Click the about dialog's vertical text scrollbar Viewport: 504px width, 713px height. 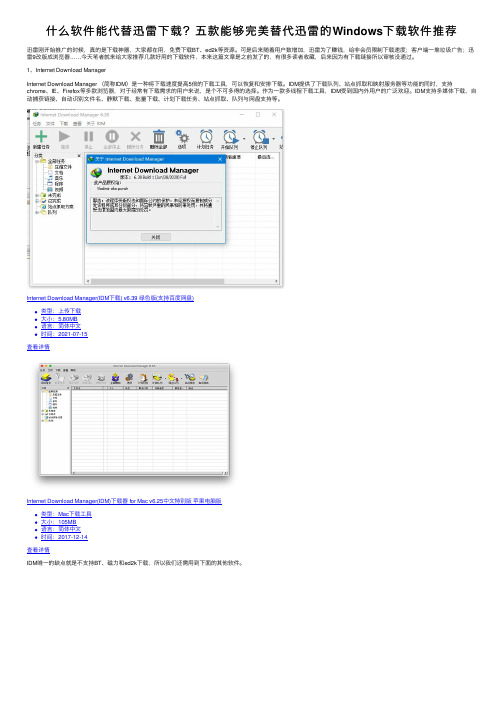coord(218,213)
